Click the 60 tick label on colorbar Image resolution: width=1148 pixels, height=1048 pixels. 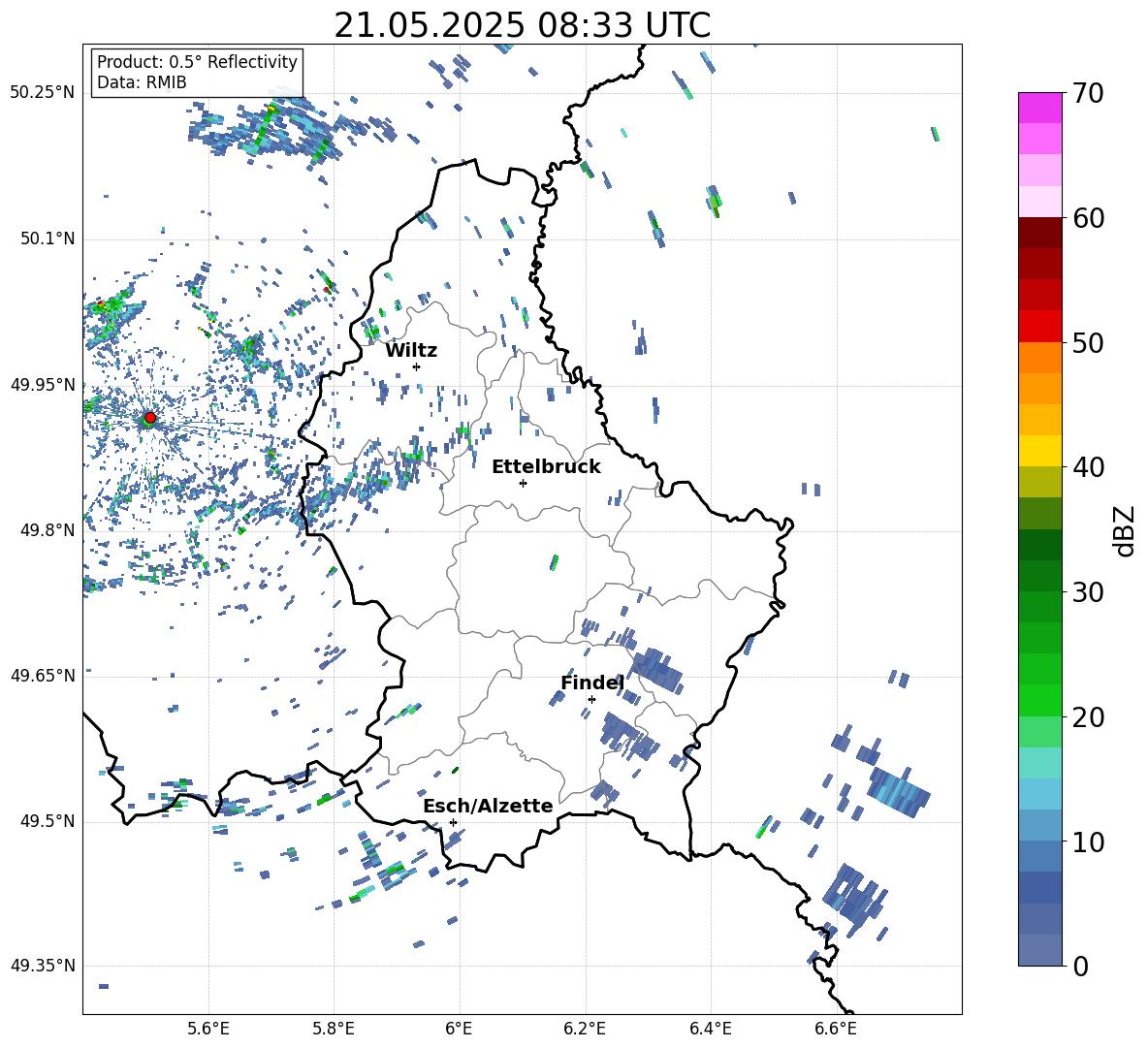point(1088,218)
